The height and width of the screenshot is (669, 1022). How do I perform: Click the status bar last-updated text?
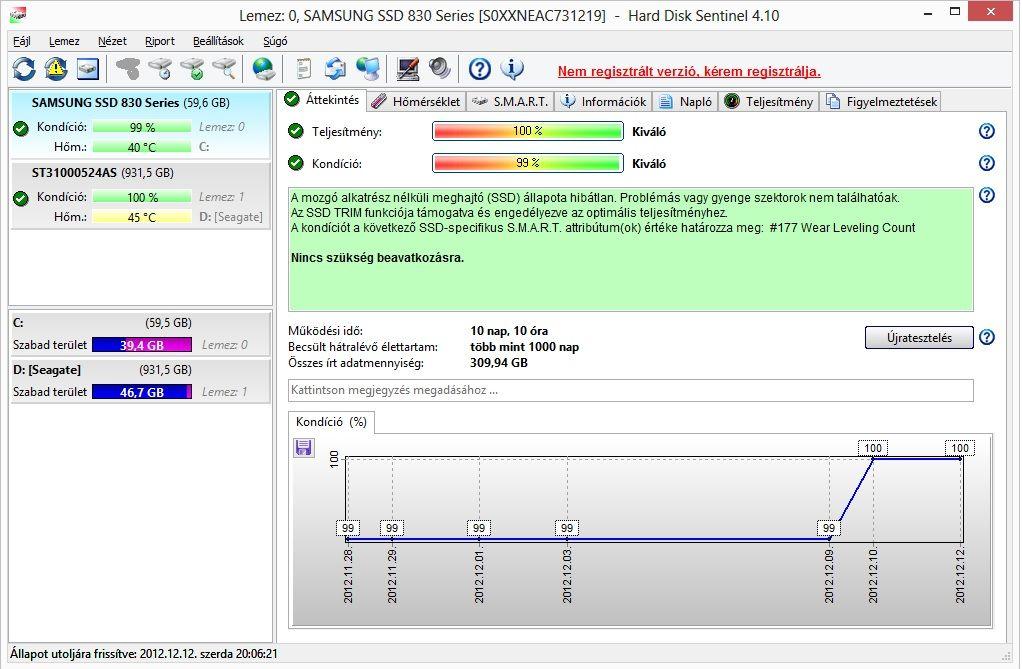point(144,653)
